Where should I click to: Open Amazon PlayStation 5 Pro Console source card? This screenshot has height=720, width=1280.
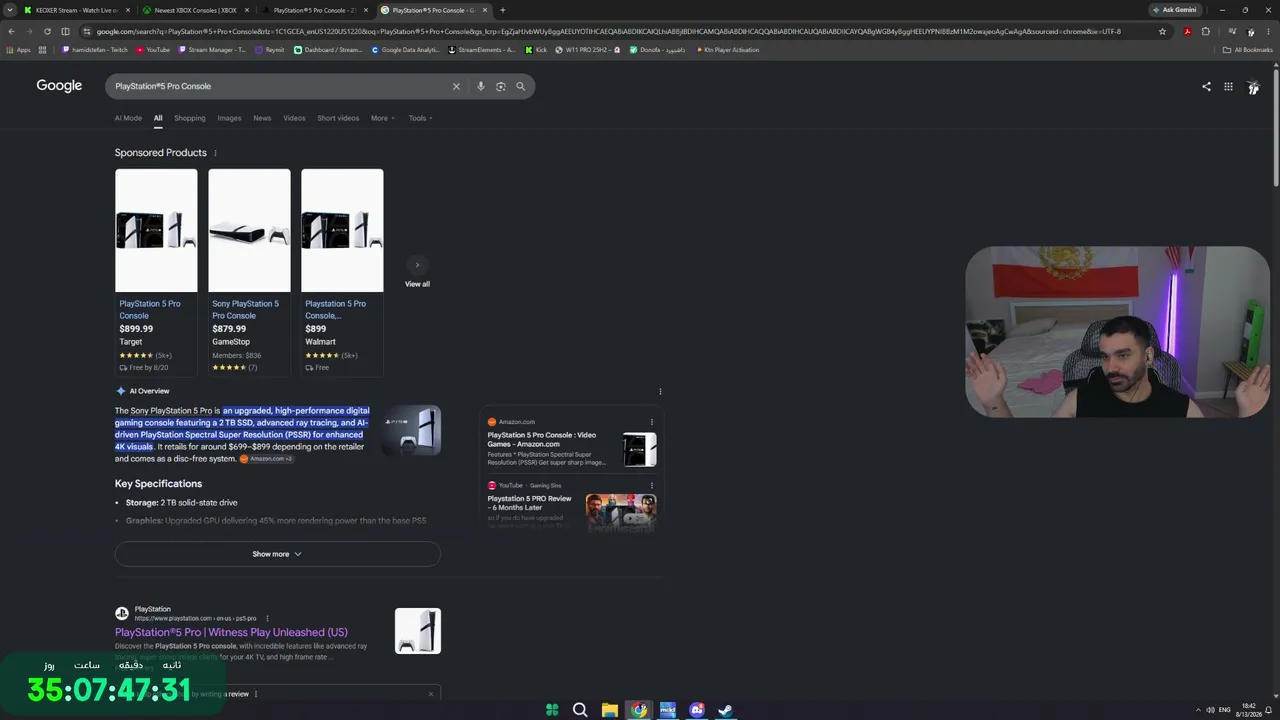click(572, 441)
